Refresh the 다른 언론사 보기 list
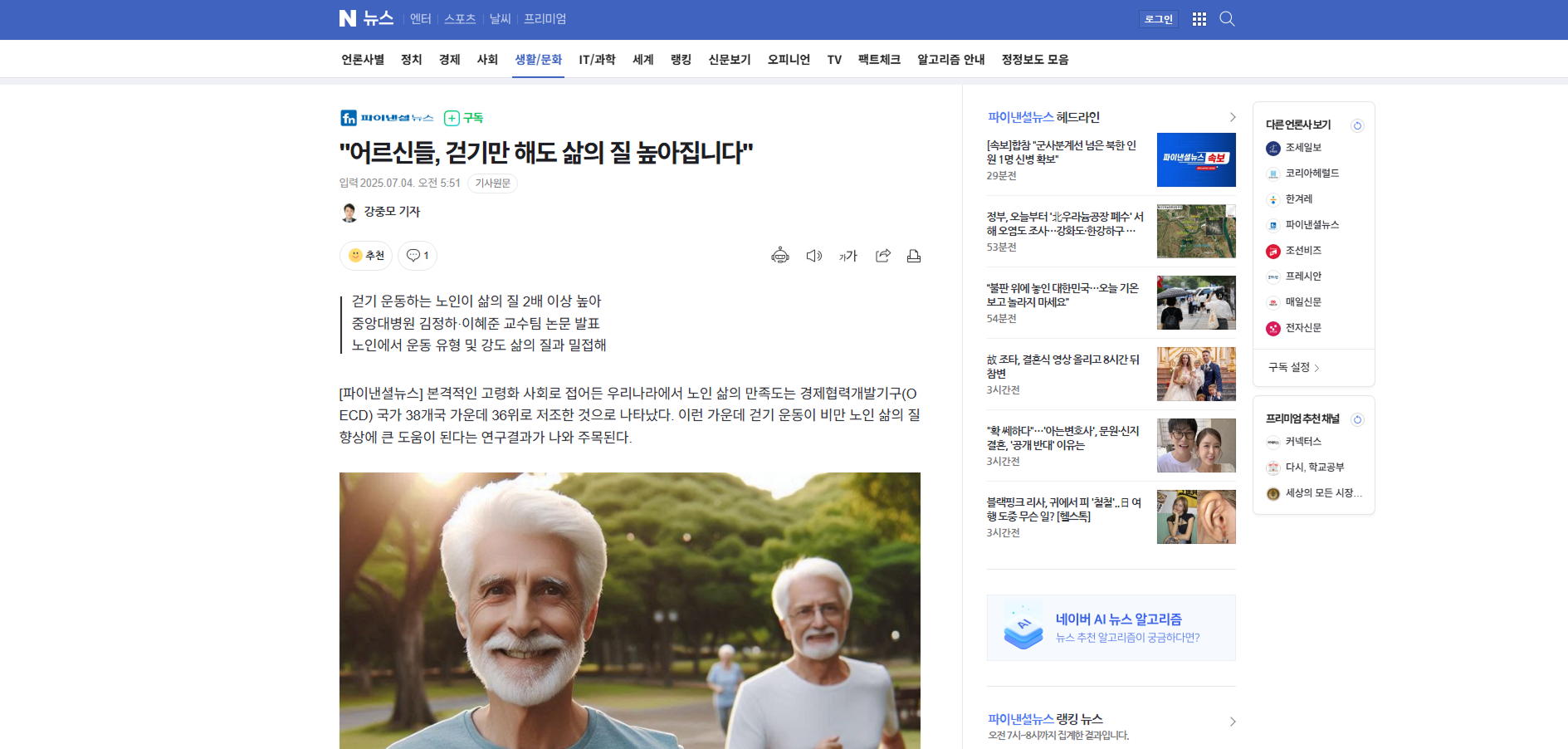 click(1357, 125)
